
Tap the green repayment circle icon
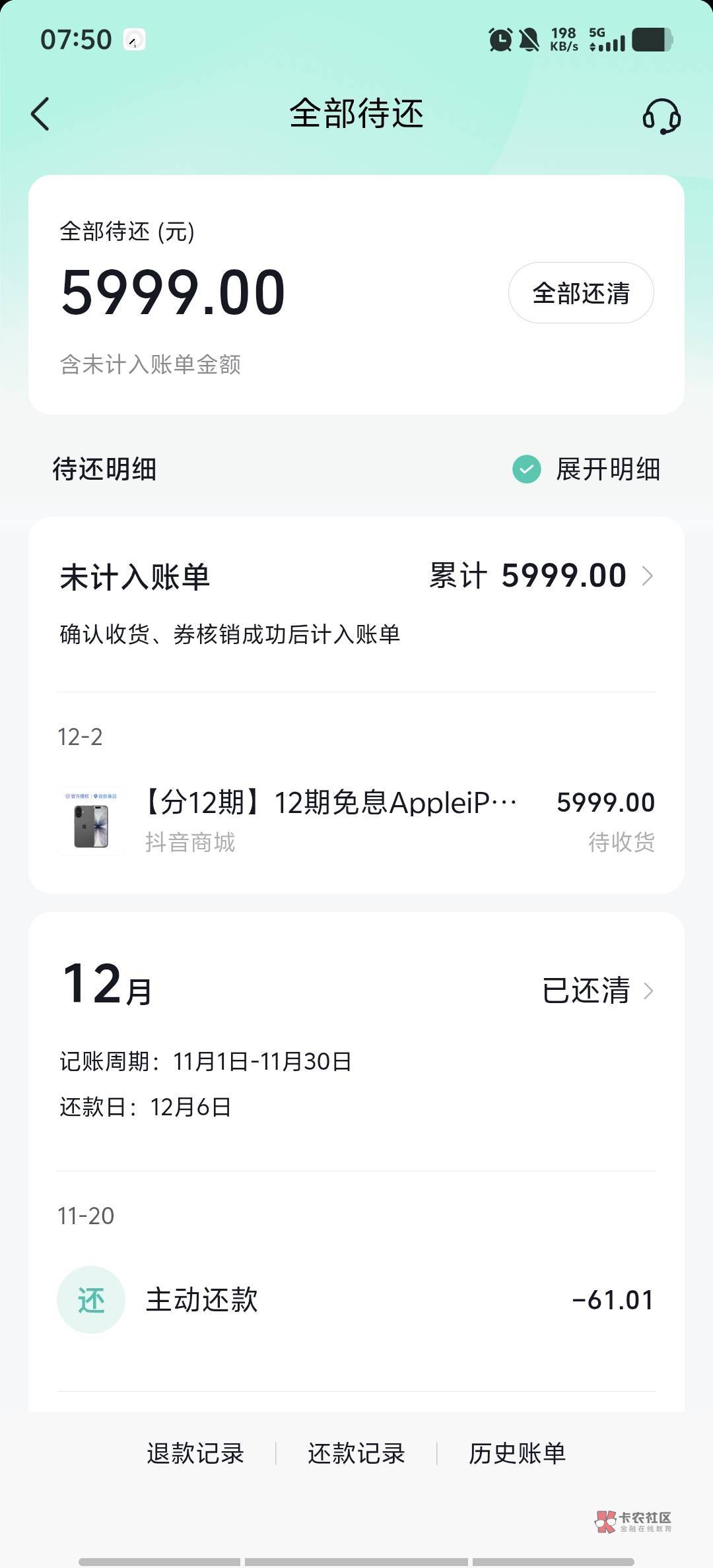point(91,1299)
